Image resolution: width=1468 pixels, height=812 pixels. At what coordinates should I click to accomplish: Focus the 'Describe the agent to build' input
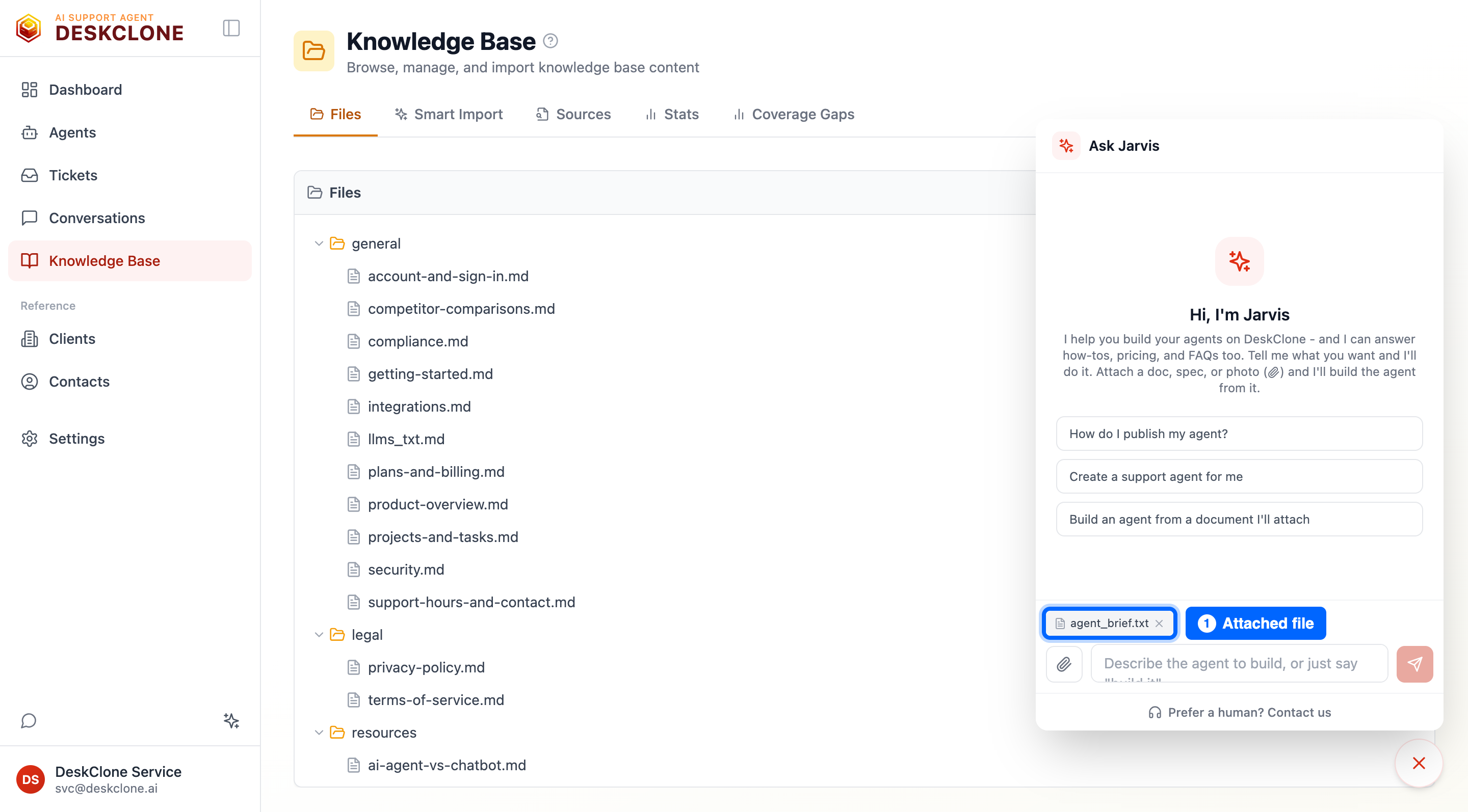[x=1239, y=663]
